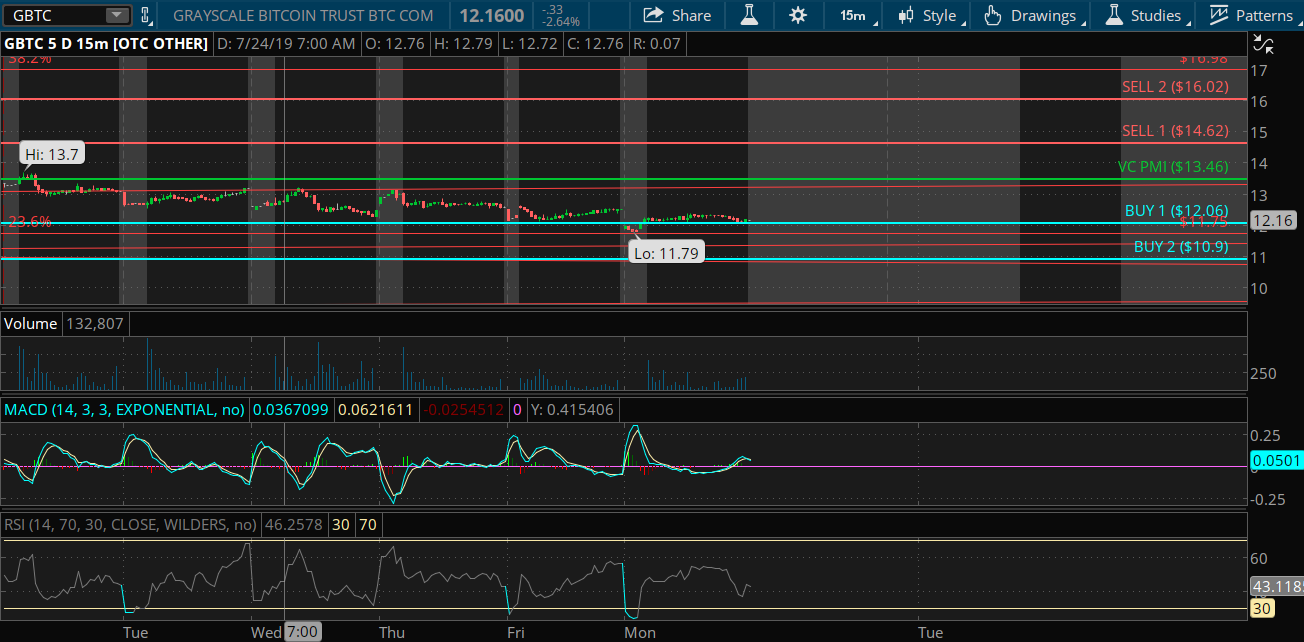Click the Hi: 13.7 price bubble
This screenshot has height=642, width=1304.
coord(52,154)
